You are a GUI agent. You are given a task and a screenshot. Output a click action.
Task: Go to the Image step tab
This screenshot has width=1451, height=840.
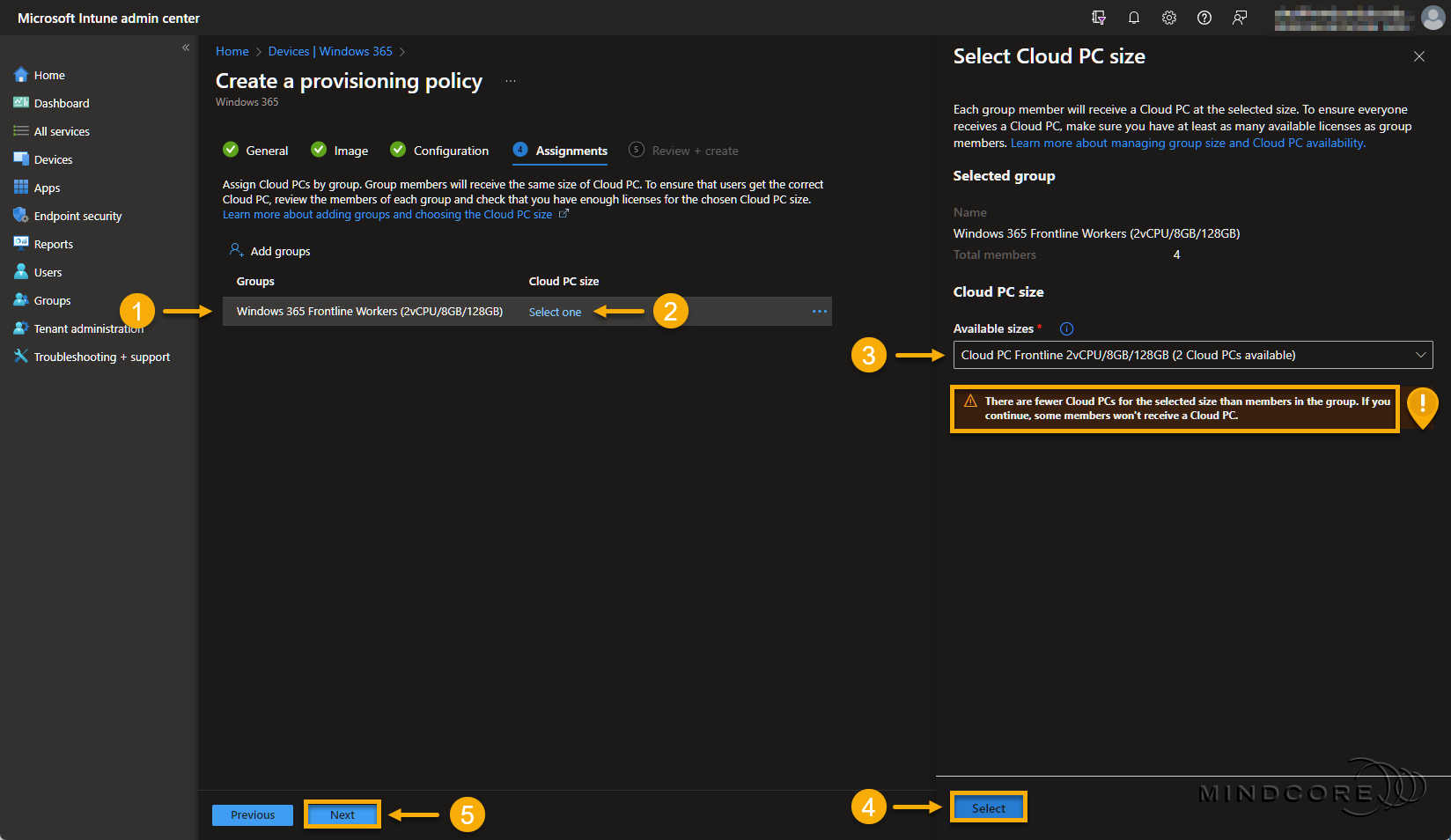coord(350,151)
